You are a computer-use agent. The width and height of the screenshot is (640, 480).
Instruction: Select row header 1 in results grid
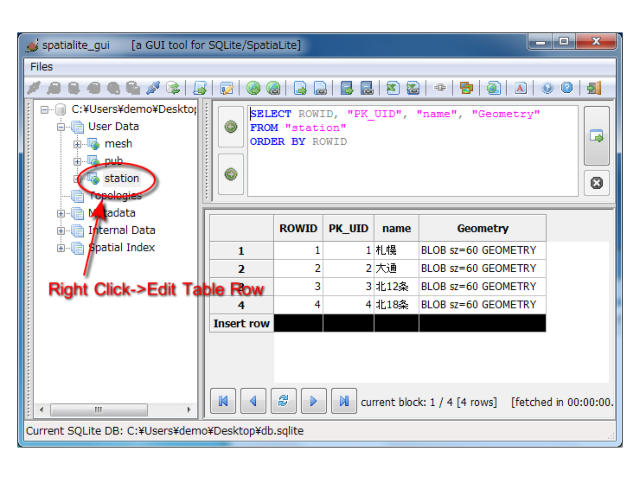pos(242,251)
